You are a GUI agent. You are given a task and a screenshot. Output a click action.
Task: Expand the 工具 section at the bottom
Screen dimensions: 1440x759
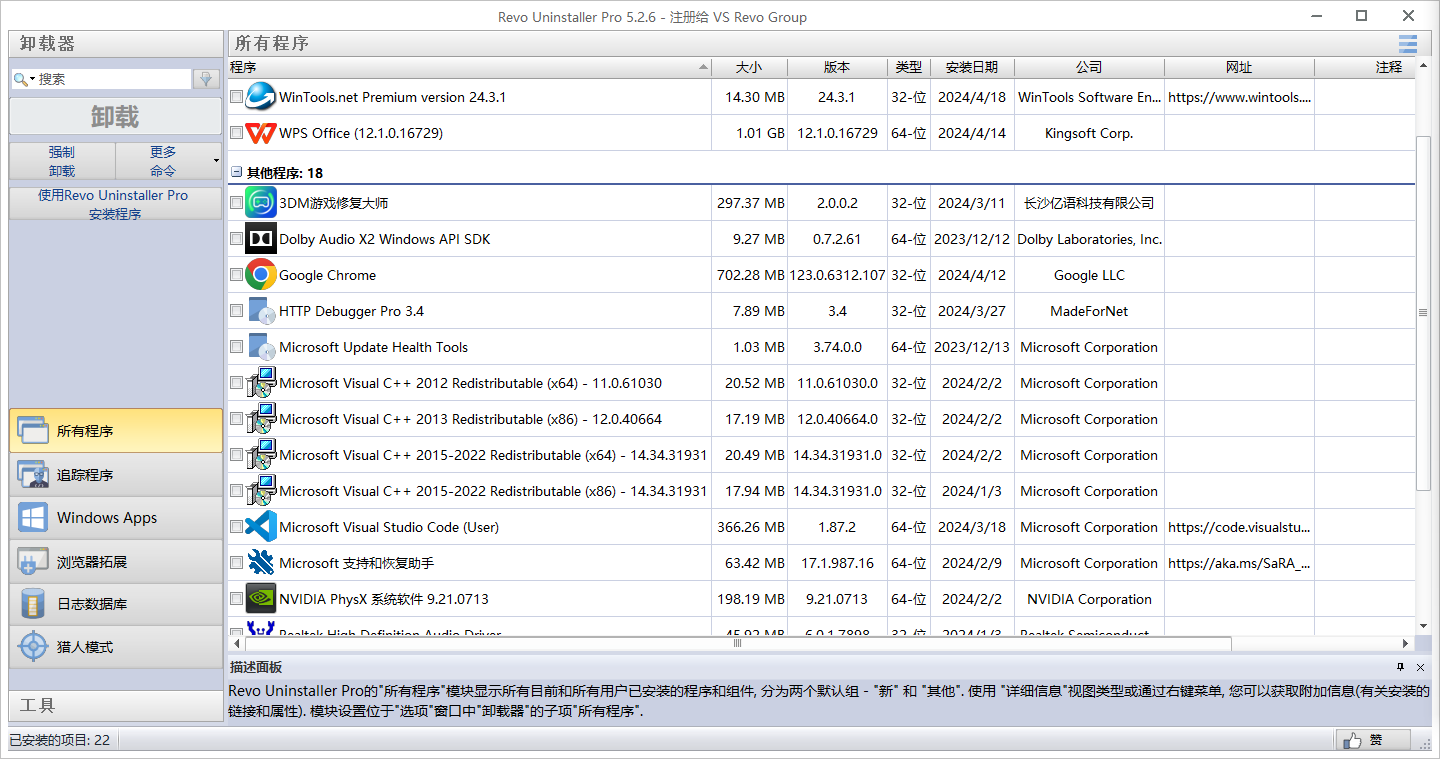[116, 706]
